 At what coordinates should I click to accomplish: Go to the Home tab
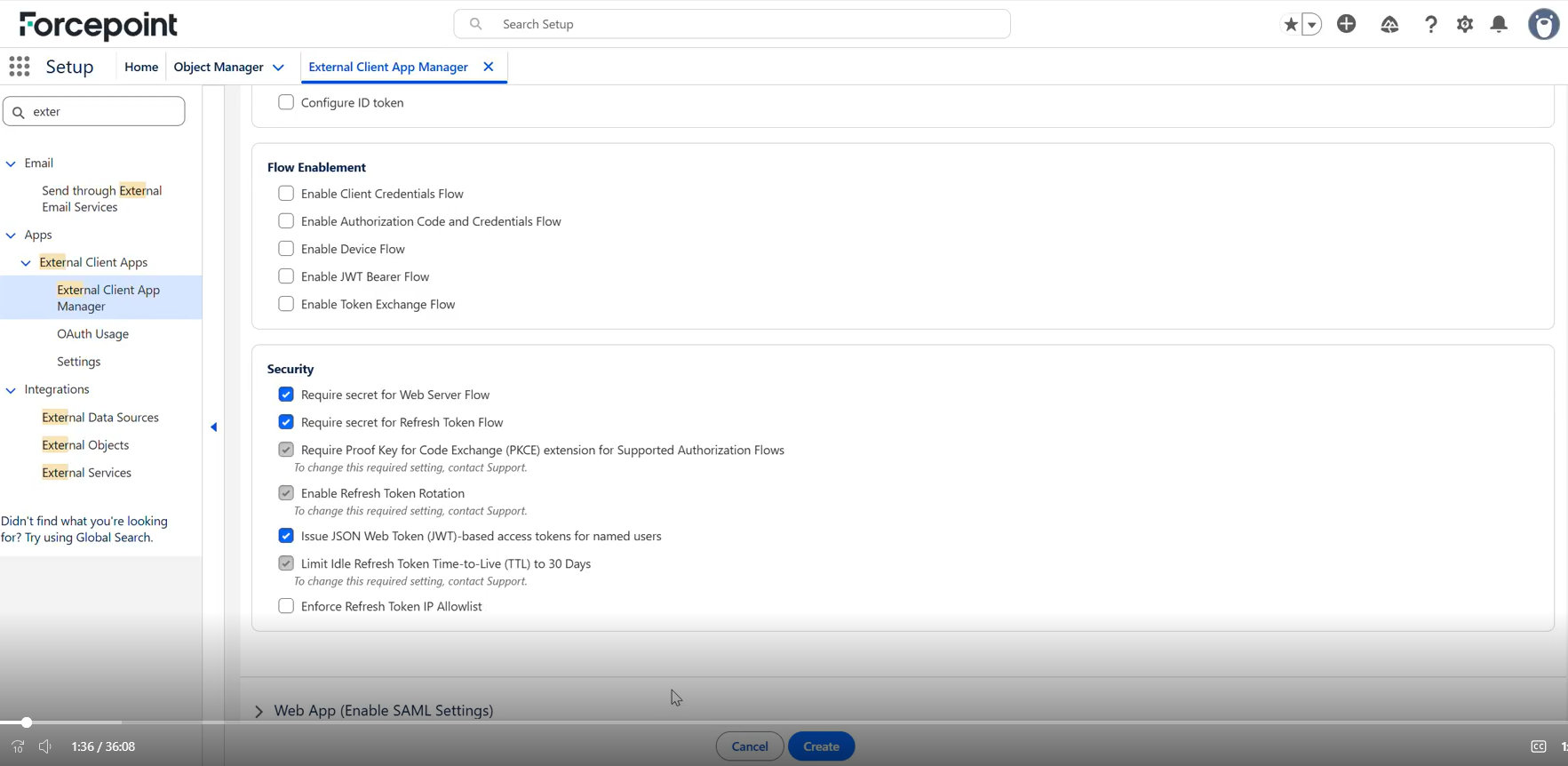click(141, 67)
